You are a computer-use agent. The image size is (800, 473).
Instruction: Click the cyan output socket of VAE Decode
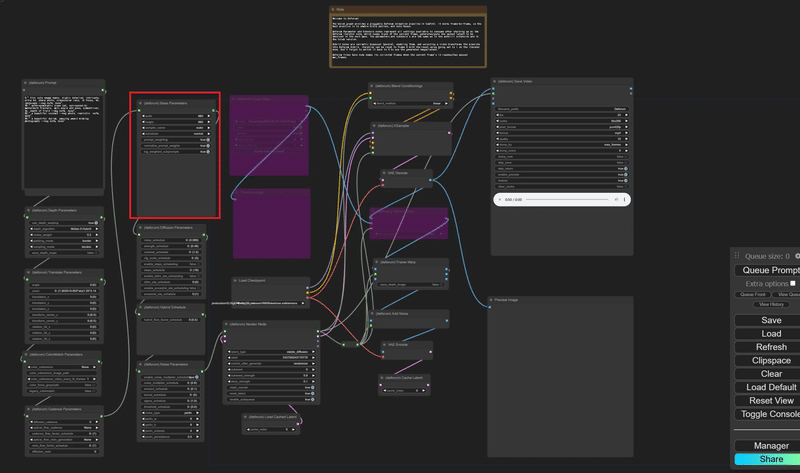pos(430,180)
